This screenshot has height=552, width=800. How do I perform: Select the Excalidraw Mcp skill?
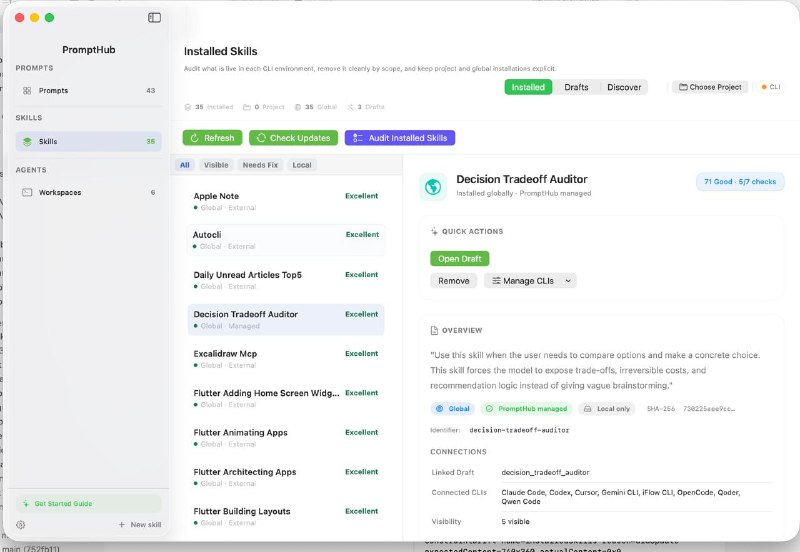(x=286, y=359)
